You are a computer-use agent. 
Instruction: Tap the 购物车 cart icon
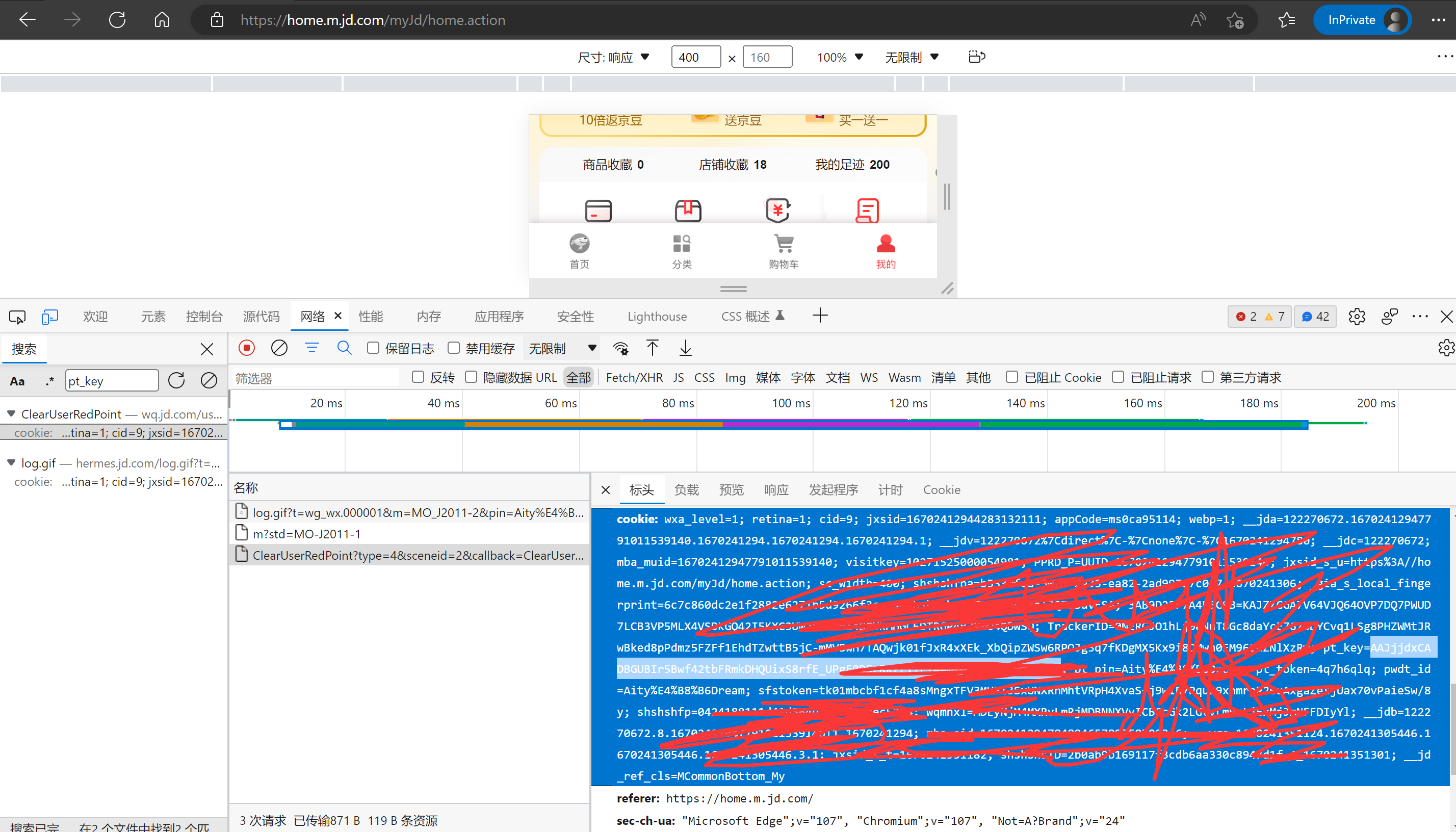point(784,251)
